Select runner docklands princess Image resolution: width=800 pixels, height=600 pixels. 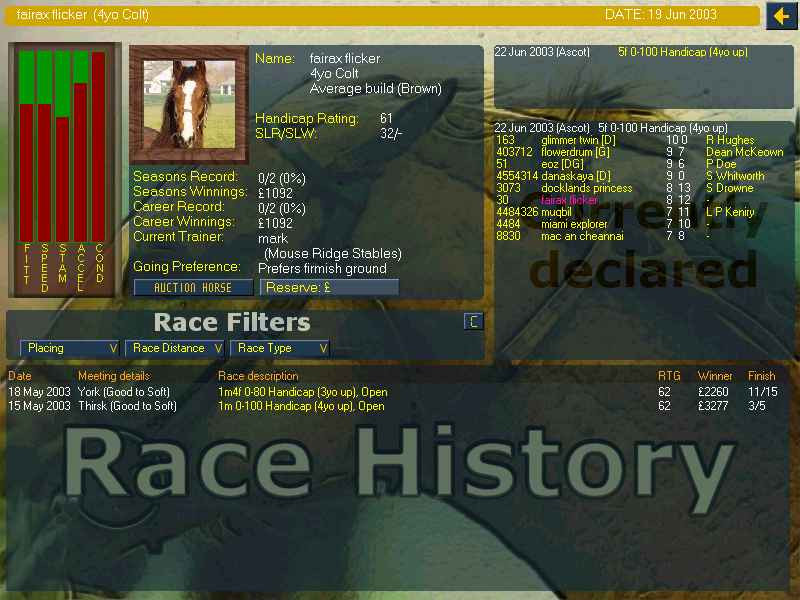click(x=586, y=188)
